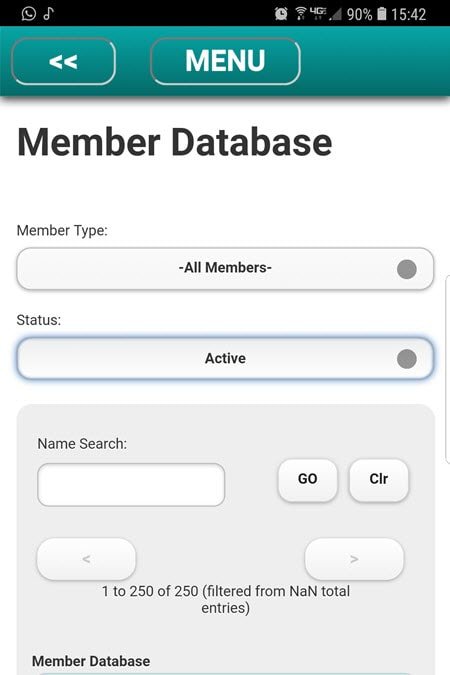The height and width of the screenshot is (675, 450).
Task: Click the GO search button
Action: point(307,480)
